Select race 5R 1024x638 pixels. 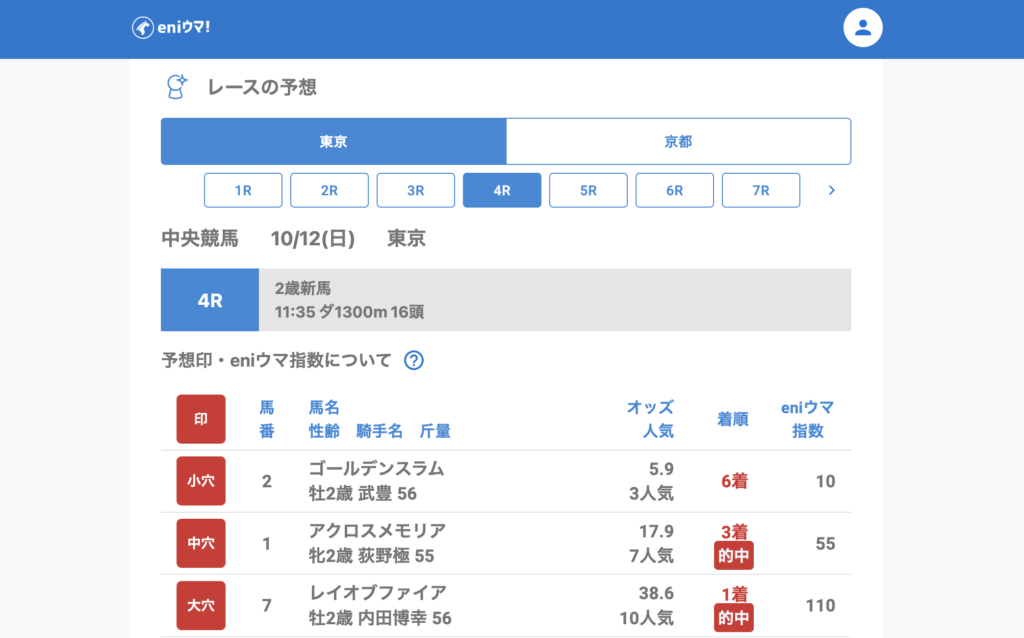coord(588,190)
